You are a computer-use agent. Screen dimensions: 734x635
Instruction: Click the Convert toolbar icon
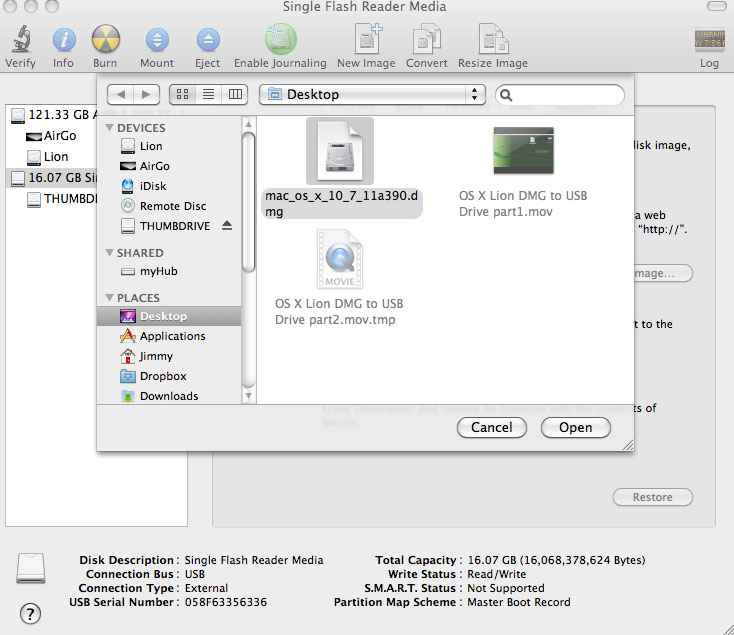click(x=426, y=39)
